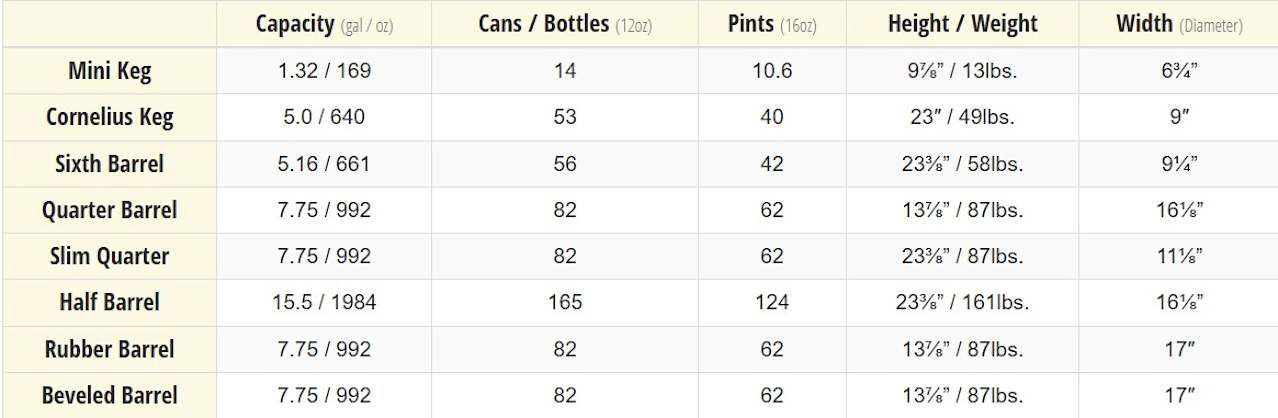Image resolution: width=1278 pixels, height=418 pixels.
Task: Select the Beveled Barrel row label
Action: pyautogui.click(x=109, y=395)
